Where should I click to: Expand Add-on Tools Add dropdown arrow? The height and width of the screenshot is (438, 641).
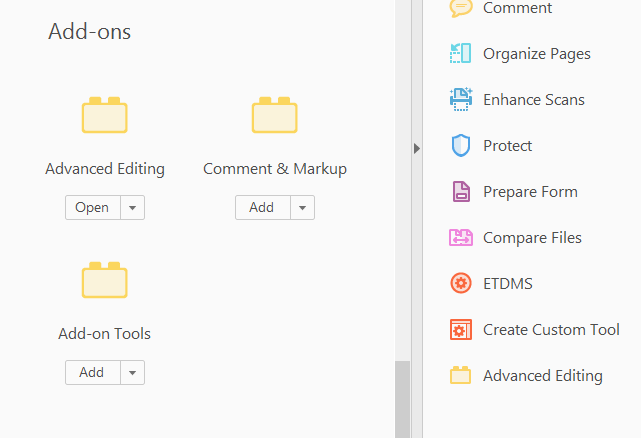133,373
